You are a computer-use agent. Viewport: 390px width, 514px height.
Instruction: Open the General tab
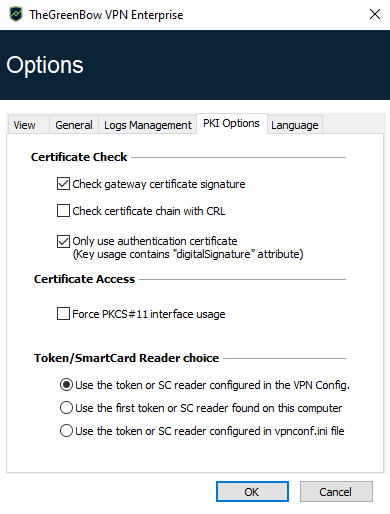pos(74,125)
